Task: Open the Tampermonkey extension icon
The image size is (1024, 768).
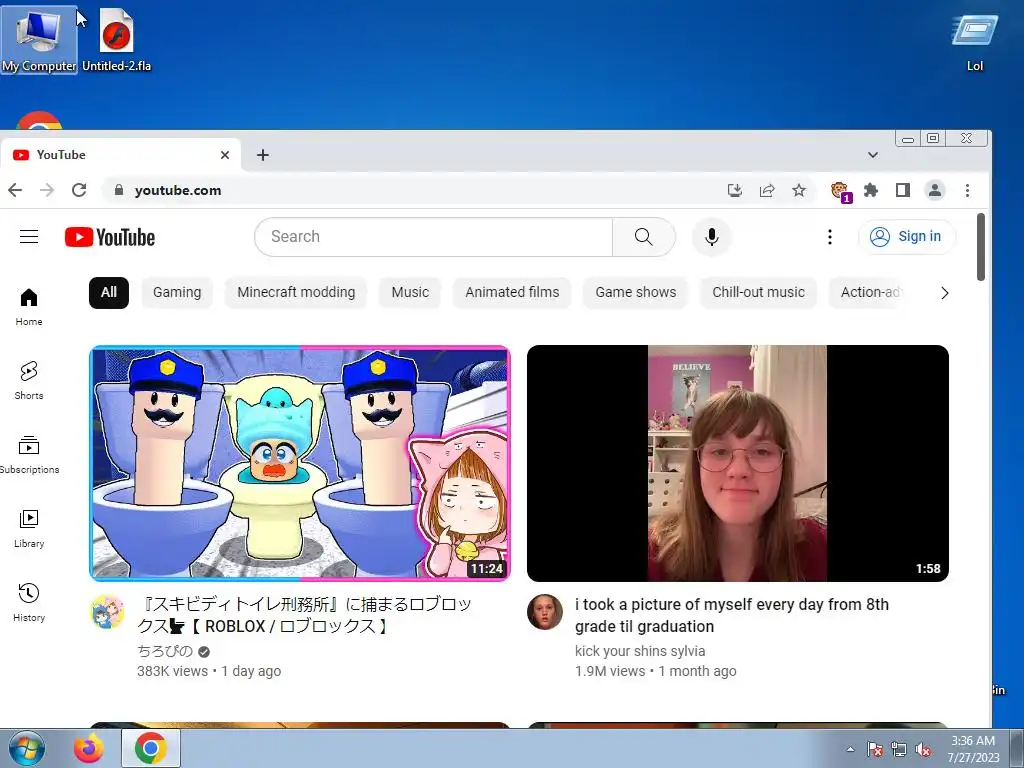Action: coord(840,191)
